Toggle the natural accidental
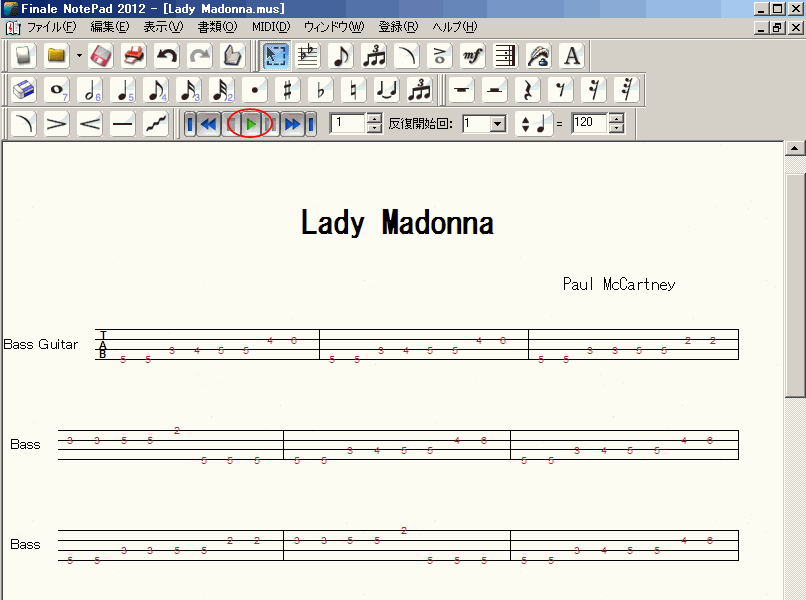Screen dimensions: 806x600 pyautogui.click(x=353, y=90)
